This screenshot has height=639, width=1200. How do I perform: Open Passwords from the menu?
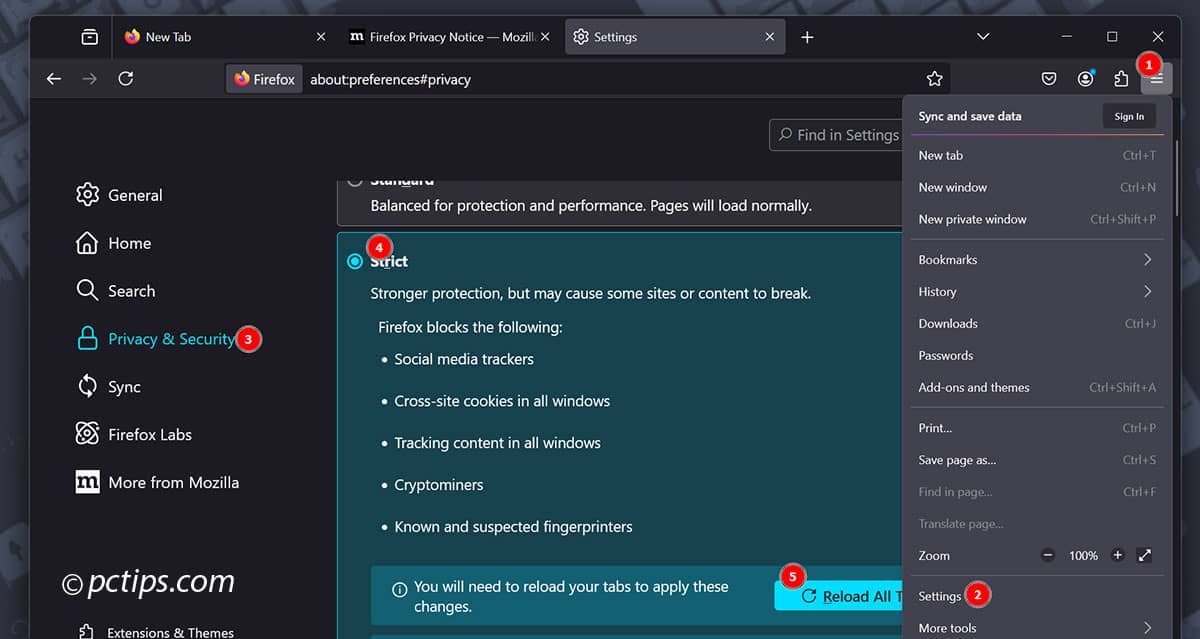point(1037,356)
